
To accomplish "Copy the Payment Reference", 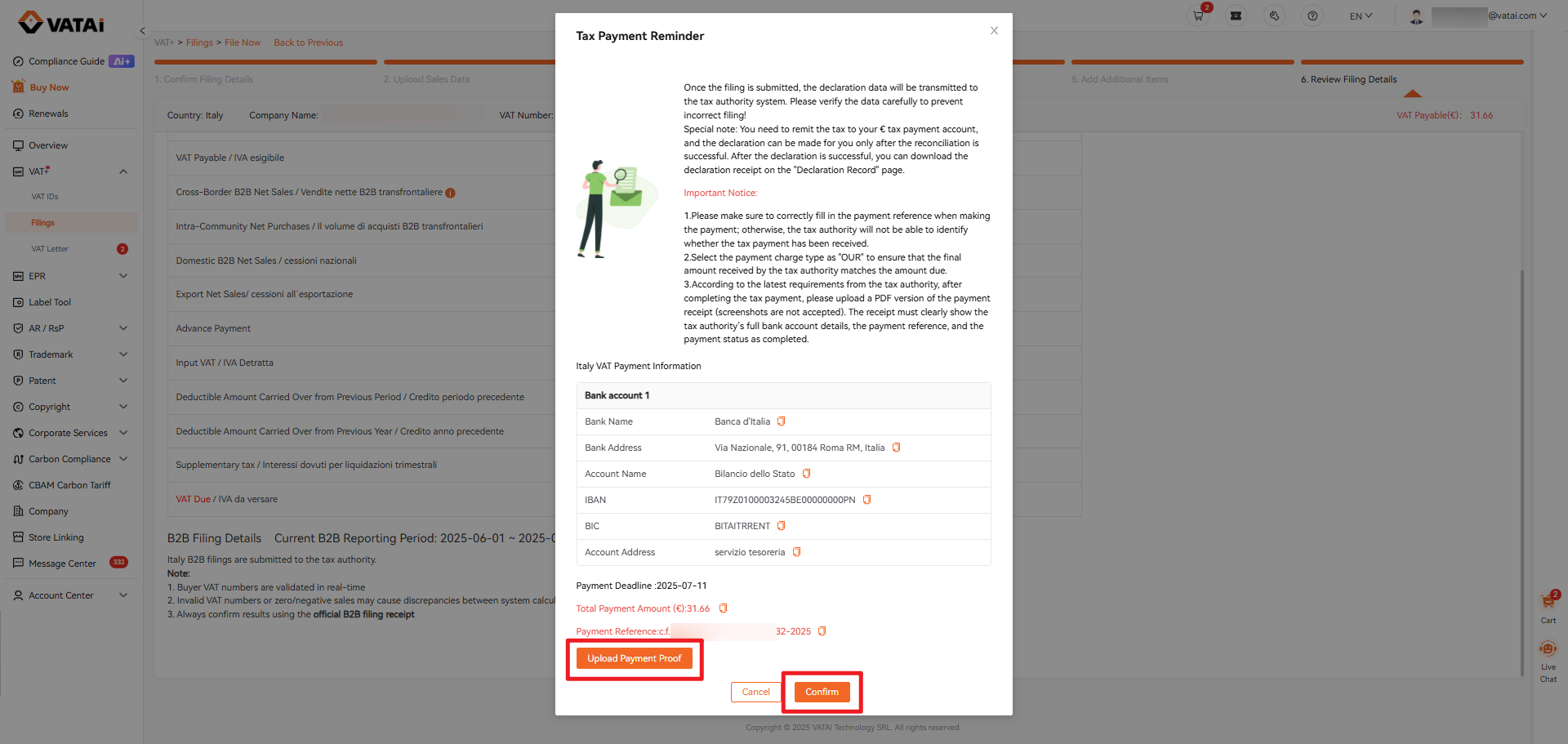I will (x=822, y=631).
